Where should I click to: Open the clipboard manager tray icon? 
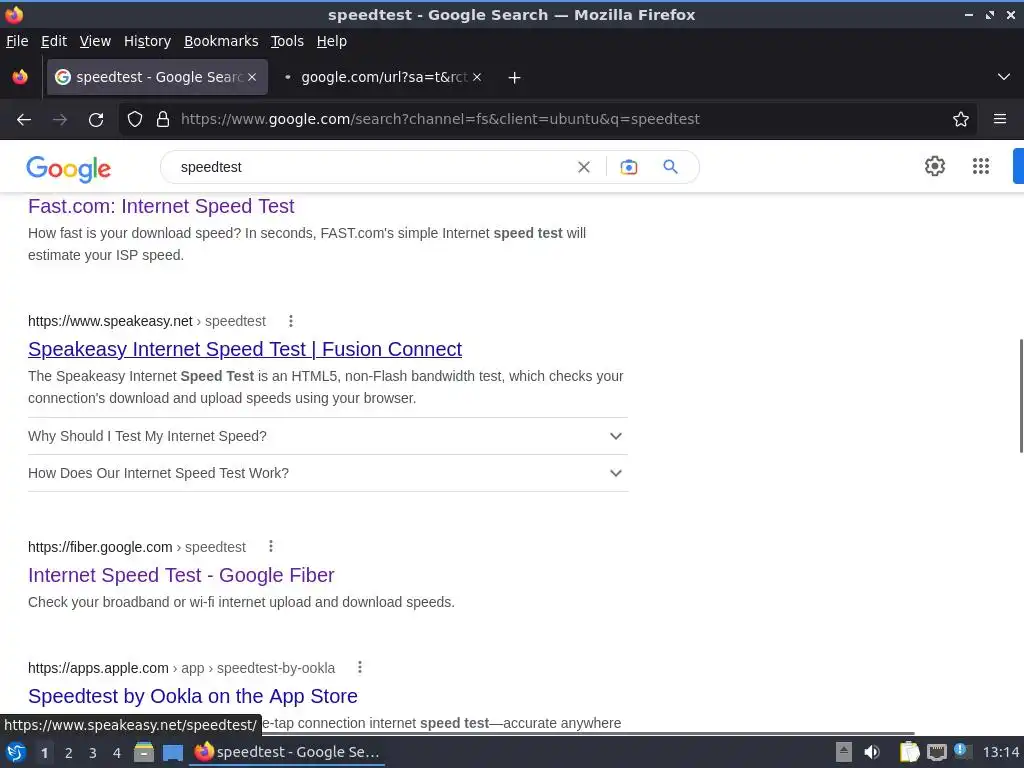pyautogui.click(x=910, y=752)
